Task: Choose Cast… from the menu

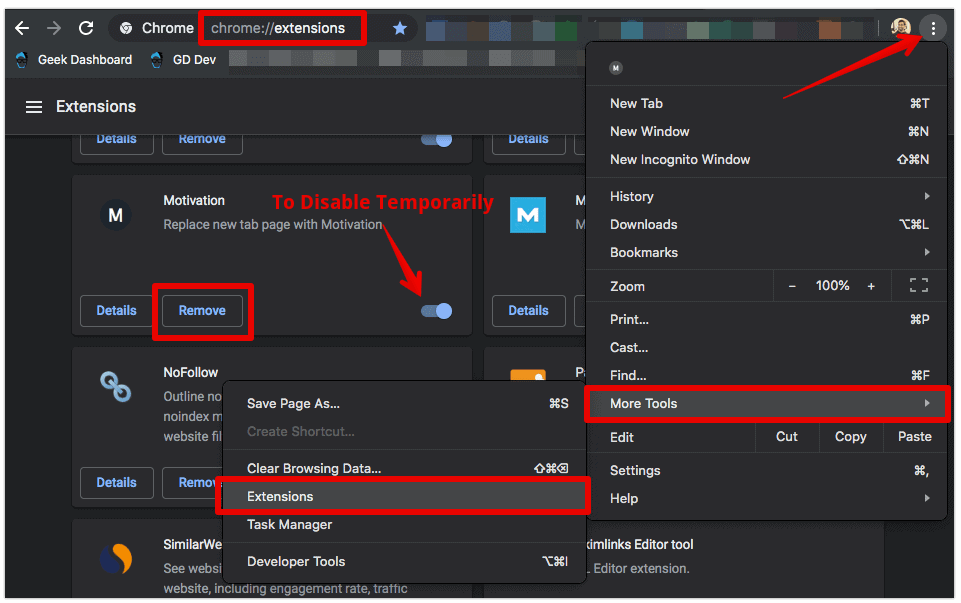Action: 765,347
